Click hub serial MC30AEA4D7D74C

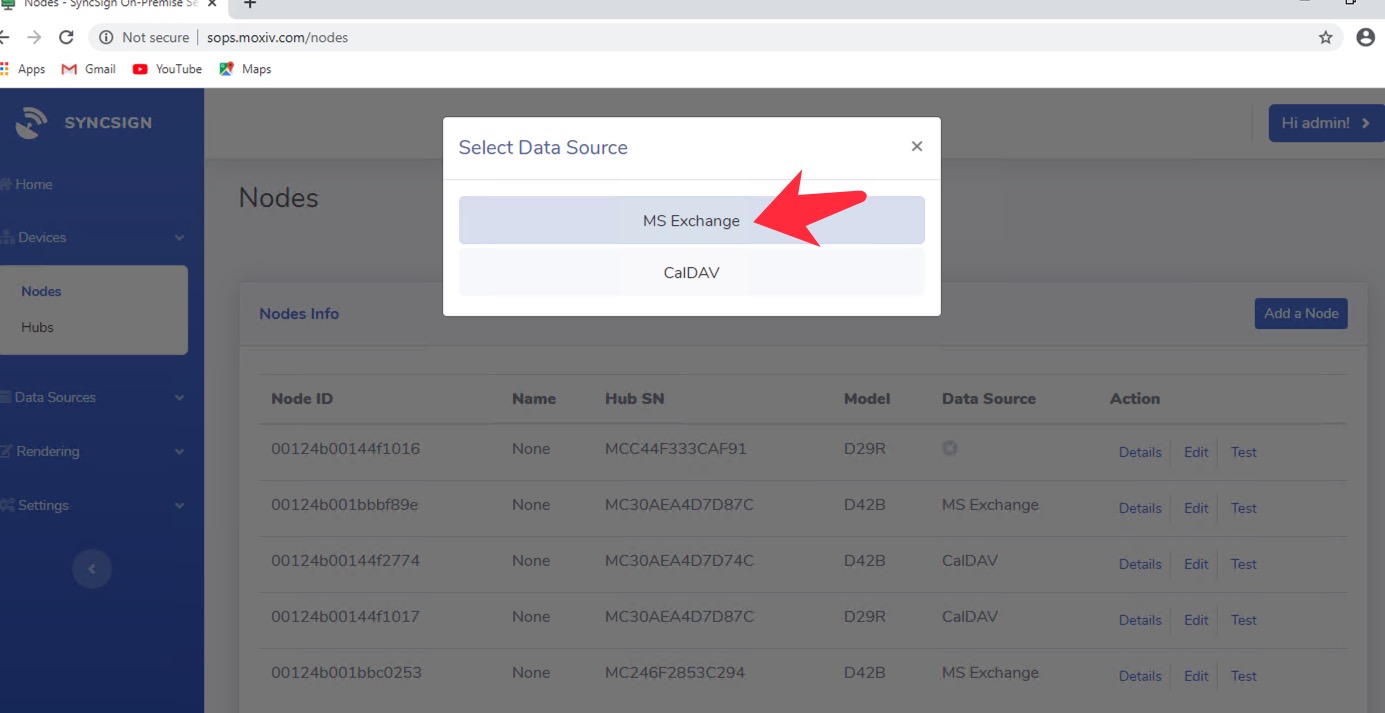pyautogui.click(x=679, y=561)
